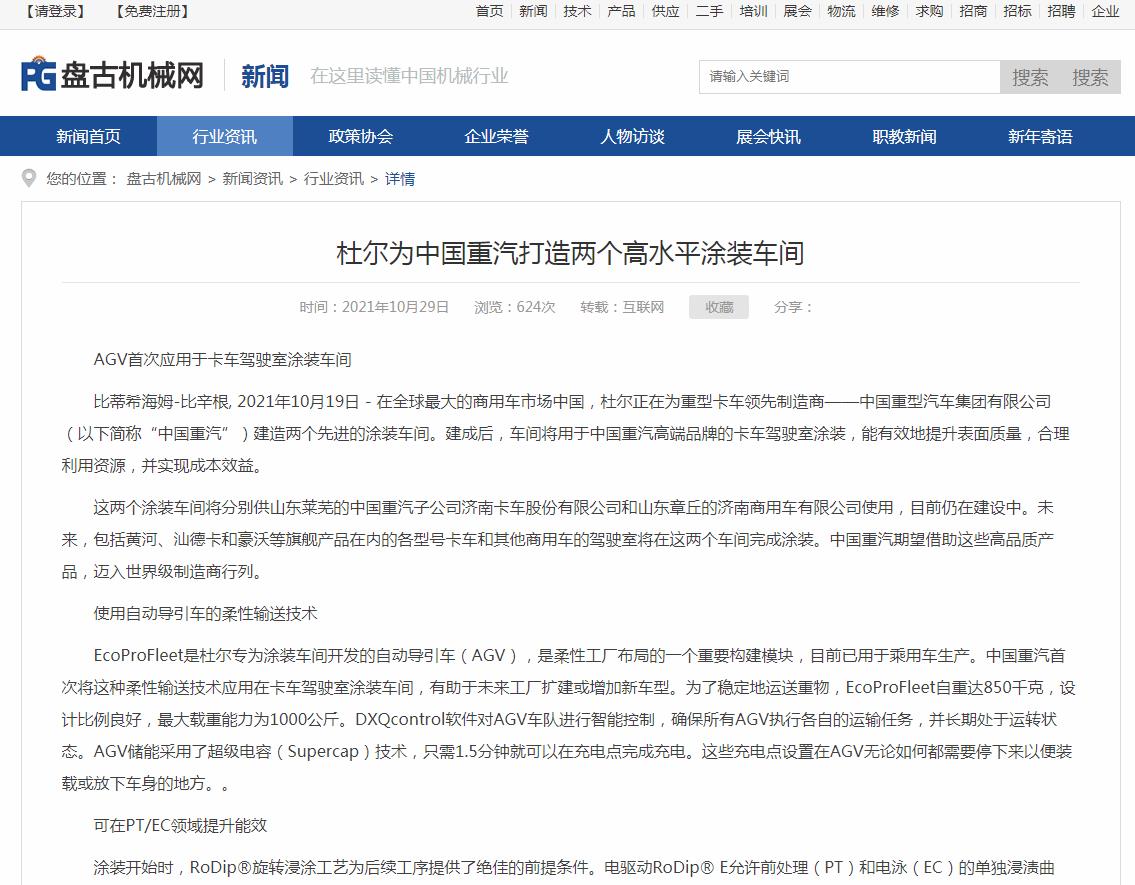Click the PG 盘古机械网 logo
This screenshot has width=1135, height=885.
pyautogui.click(x=112, y=75)
